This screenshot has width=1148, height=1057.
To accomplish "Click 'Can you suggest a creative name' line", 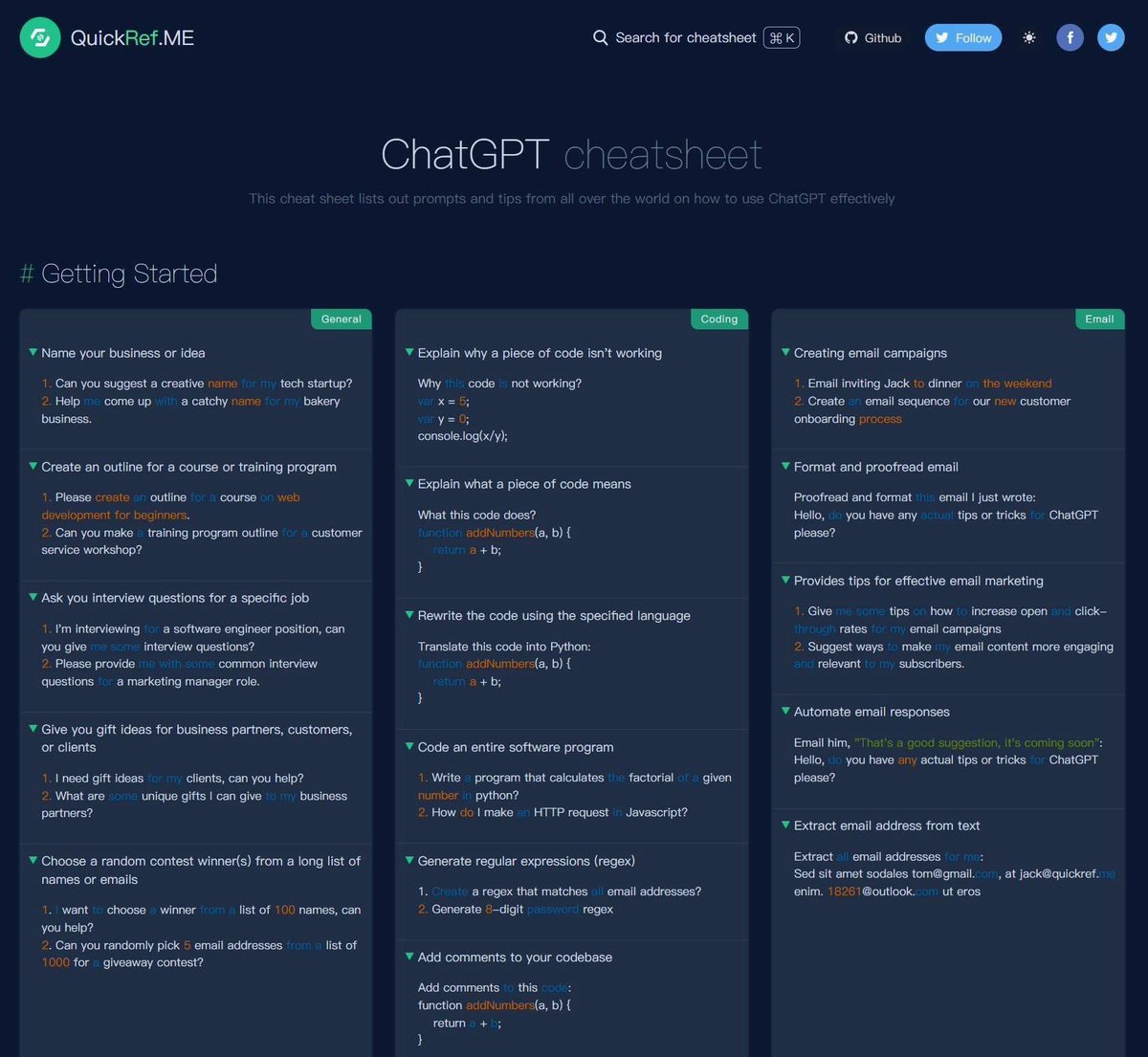I will pyautogui.click(x=196, y=384).
